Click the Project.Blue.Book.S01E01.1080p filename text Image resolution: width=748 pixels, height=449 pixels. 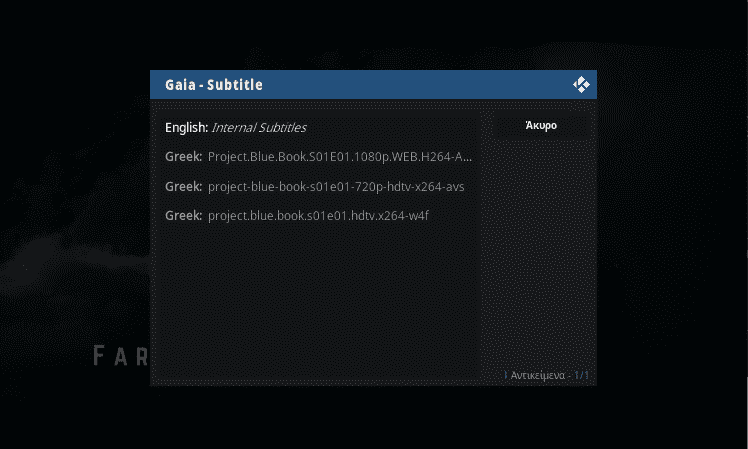(340, 157)
